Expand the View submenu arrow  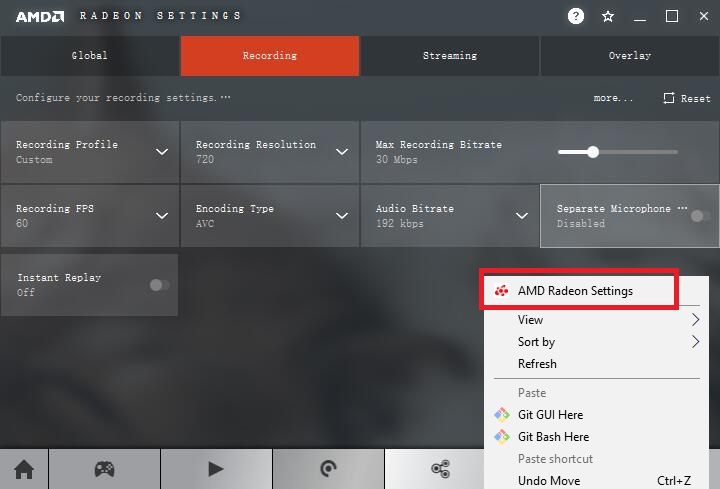click(x=696, y=320)
